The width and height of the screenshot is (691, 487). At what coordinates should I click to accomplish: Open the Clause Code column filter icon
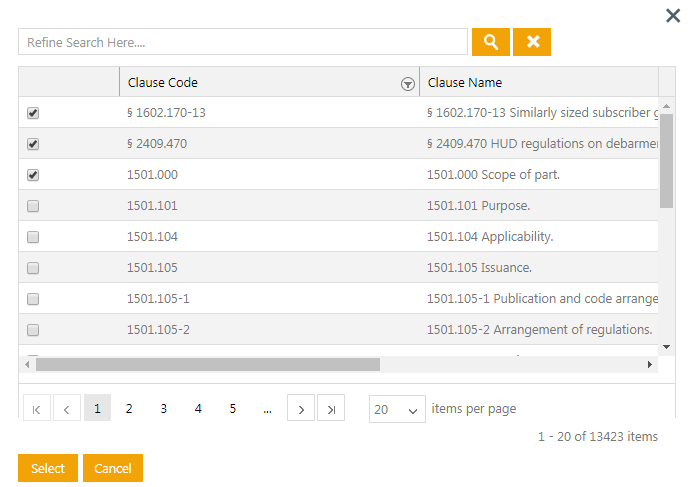pyautogui.click(x=407, y=84)
